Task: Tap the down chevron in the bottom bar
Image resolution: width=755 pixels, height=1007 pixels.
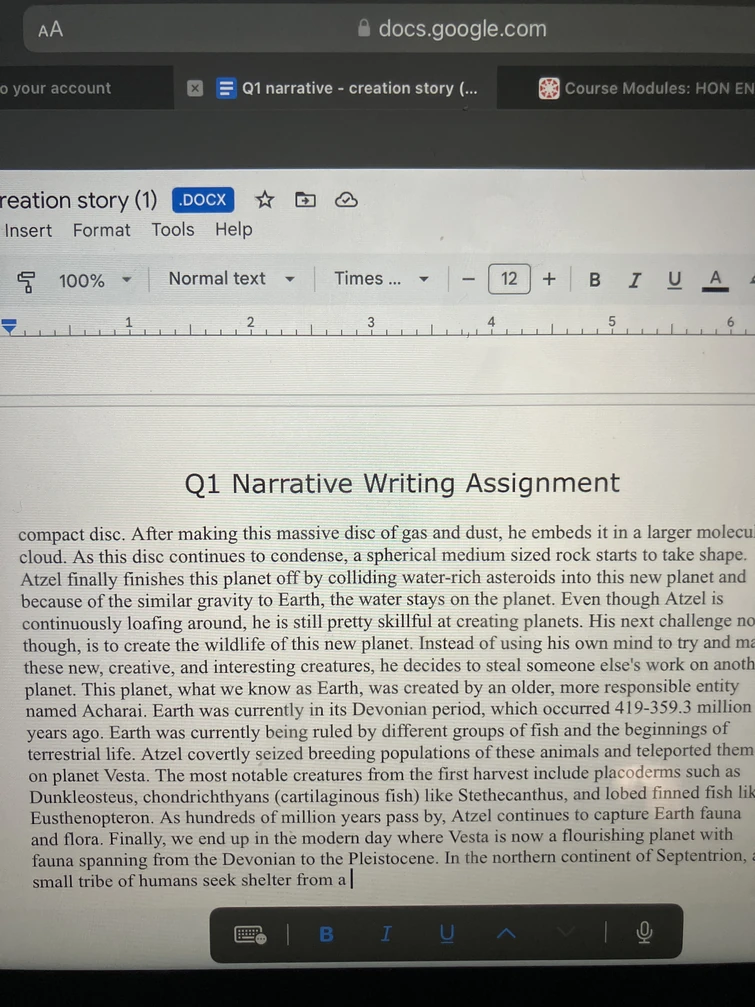Action: pyautogui.click(x=566, y=932)
